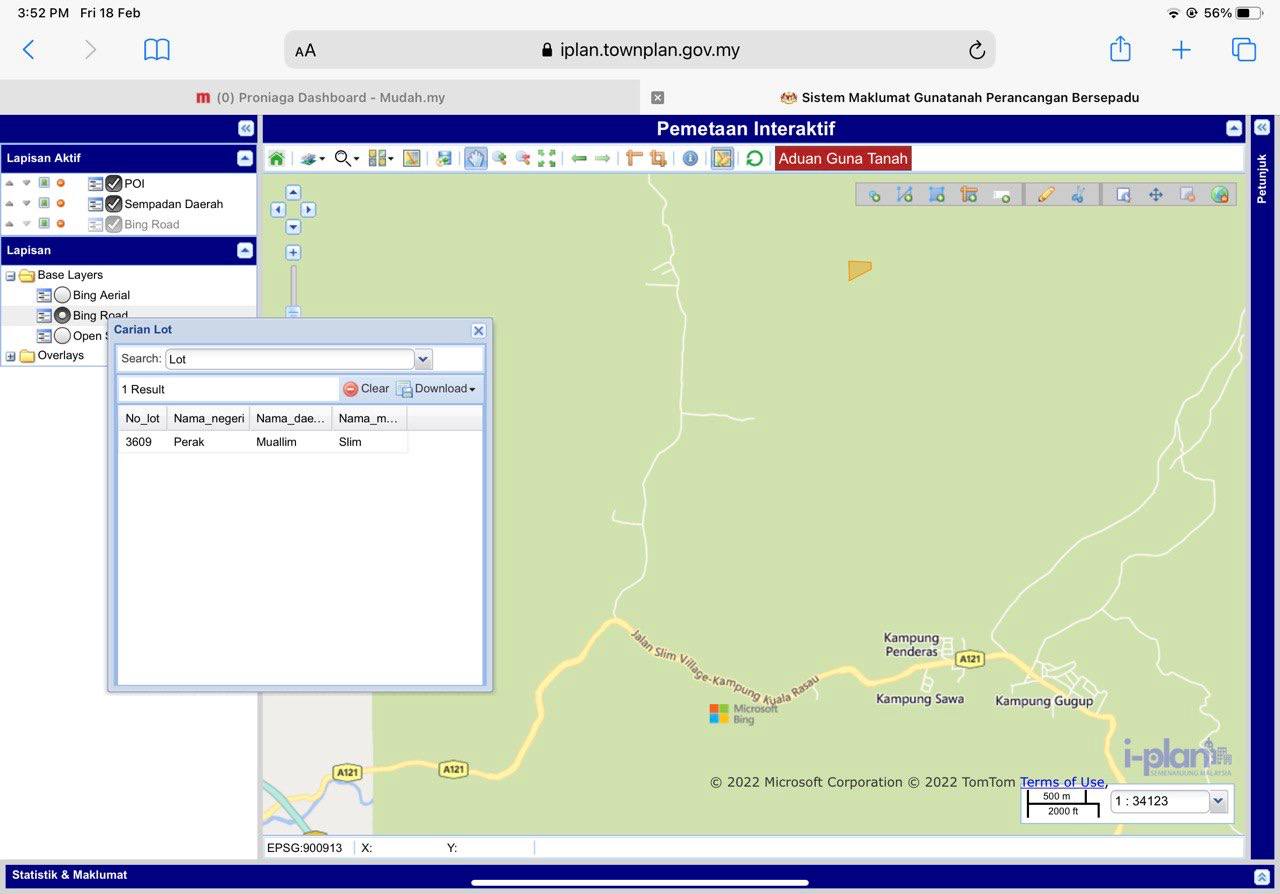1280x894 pixels.
Task: Switch to the Proniaga Dashboard tab
Action: (320, 98)
